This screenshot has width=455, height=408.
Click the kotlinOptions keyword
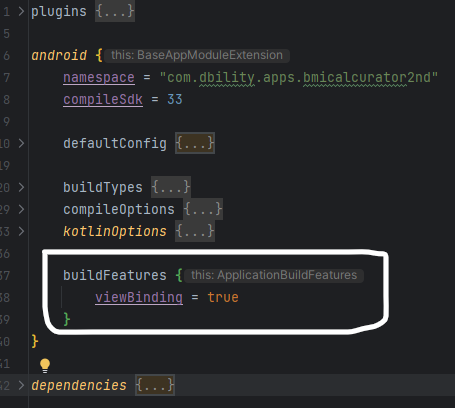tap(115, 231)
